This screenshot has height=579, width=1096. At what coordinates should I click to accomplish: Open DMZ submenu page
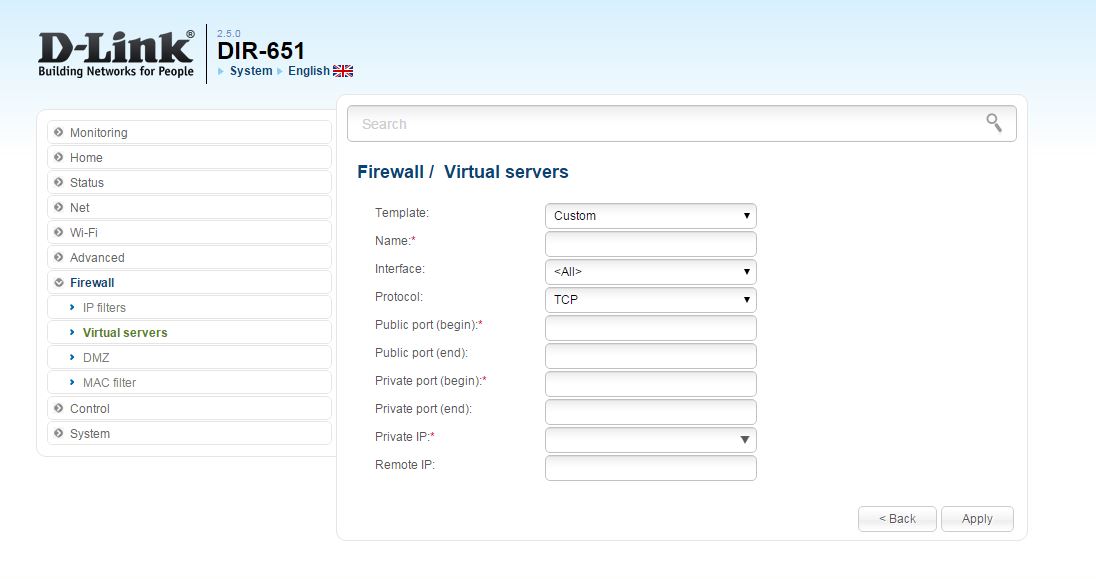[189, 357]
